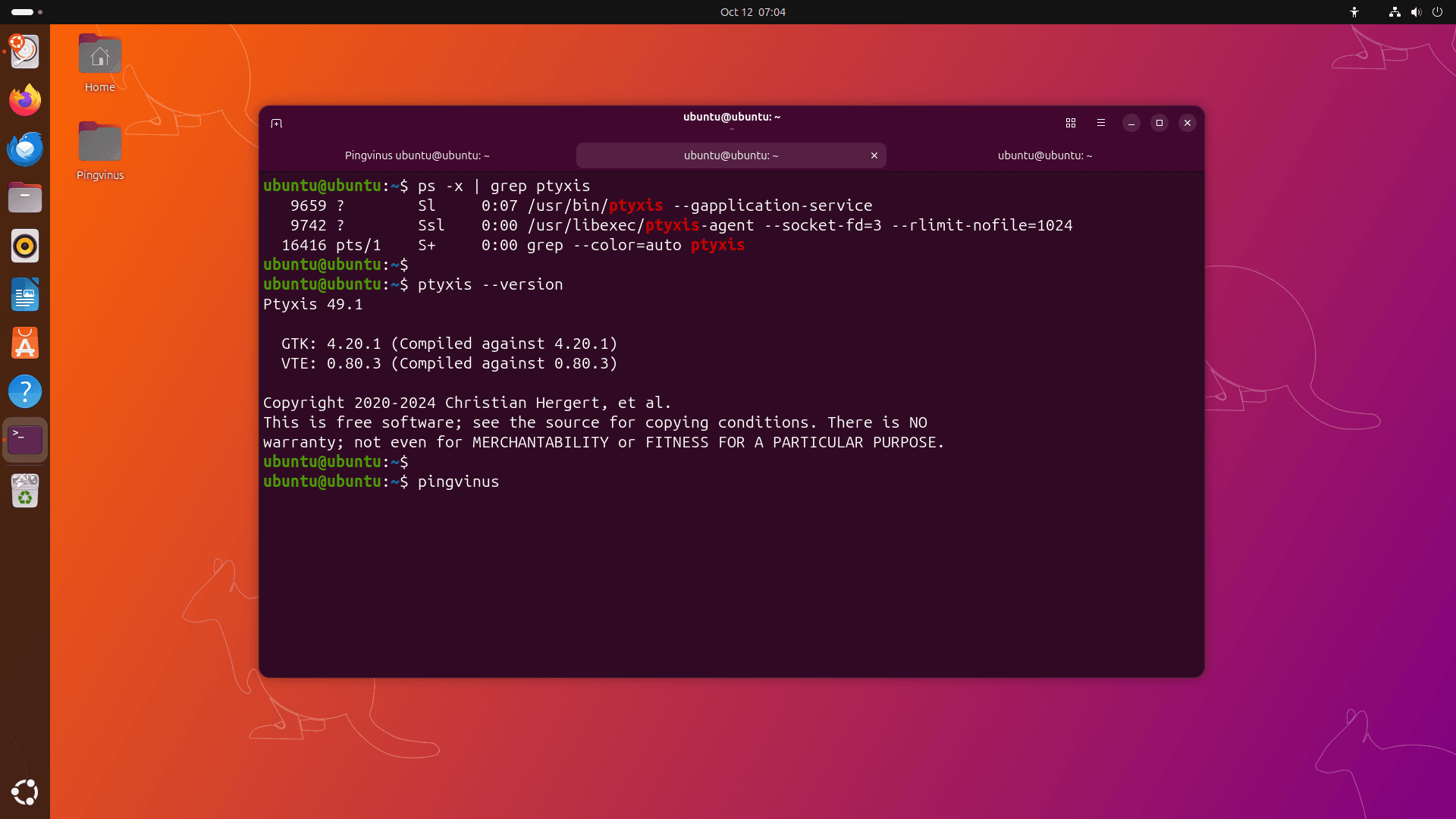Open the Files manager in dock

tap(25, 198)
